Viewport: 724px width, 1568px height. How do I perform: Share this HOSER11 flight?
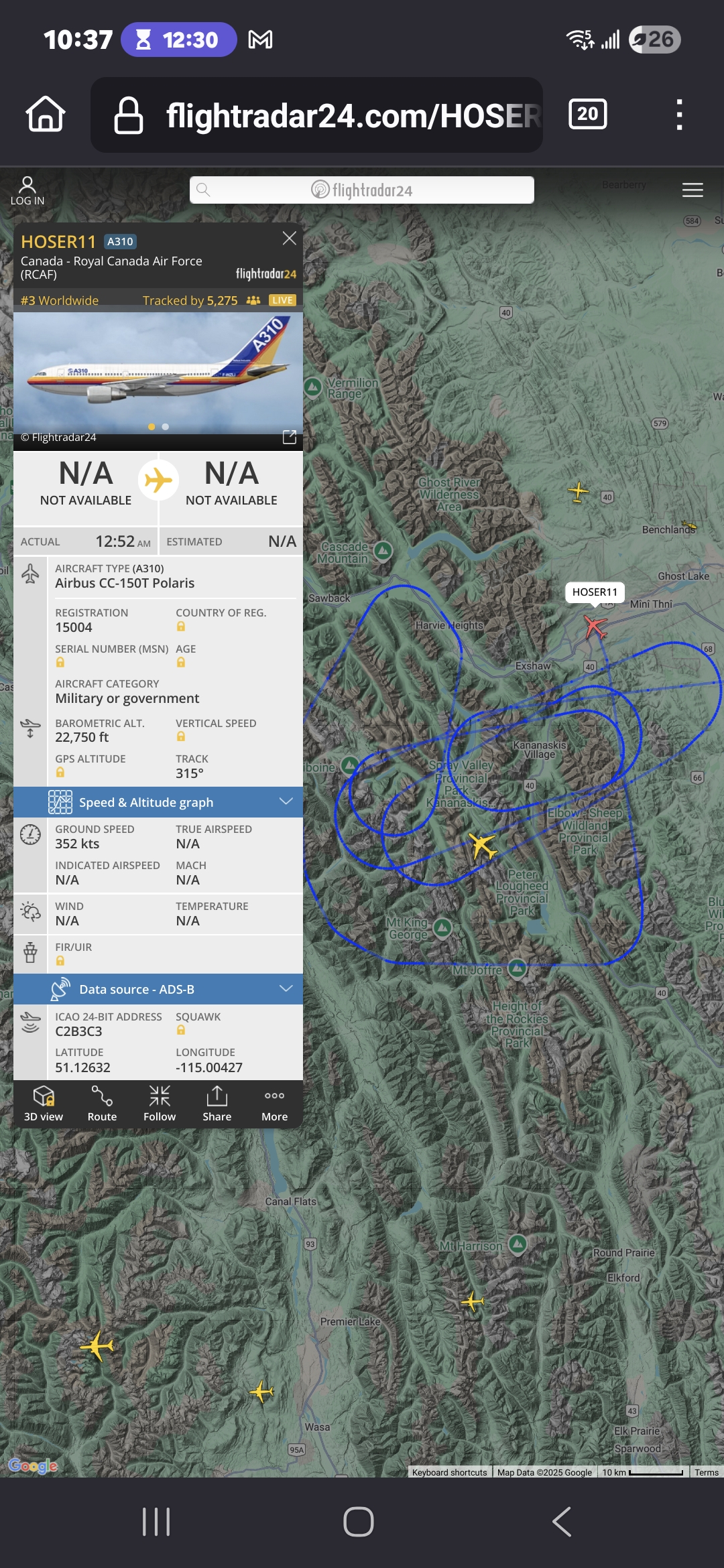point(217,1104)
